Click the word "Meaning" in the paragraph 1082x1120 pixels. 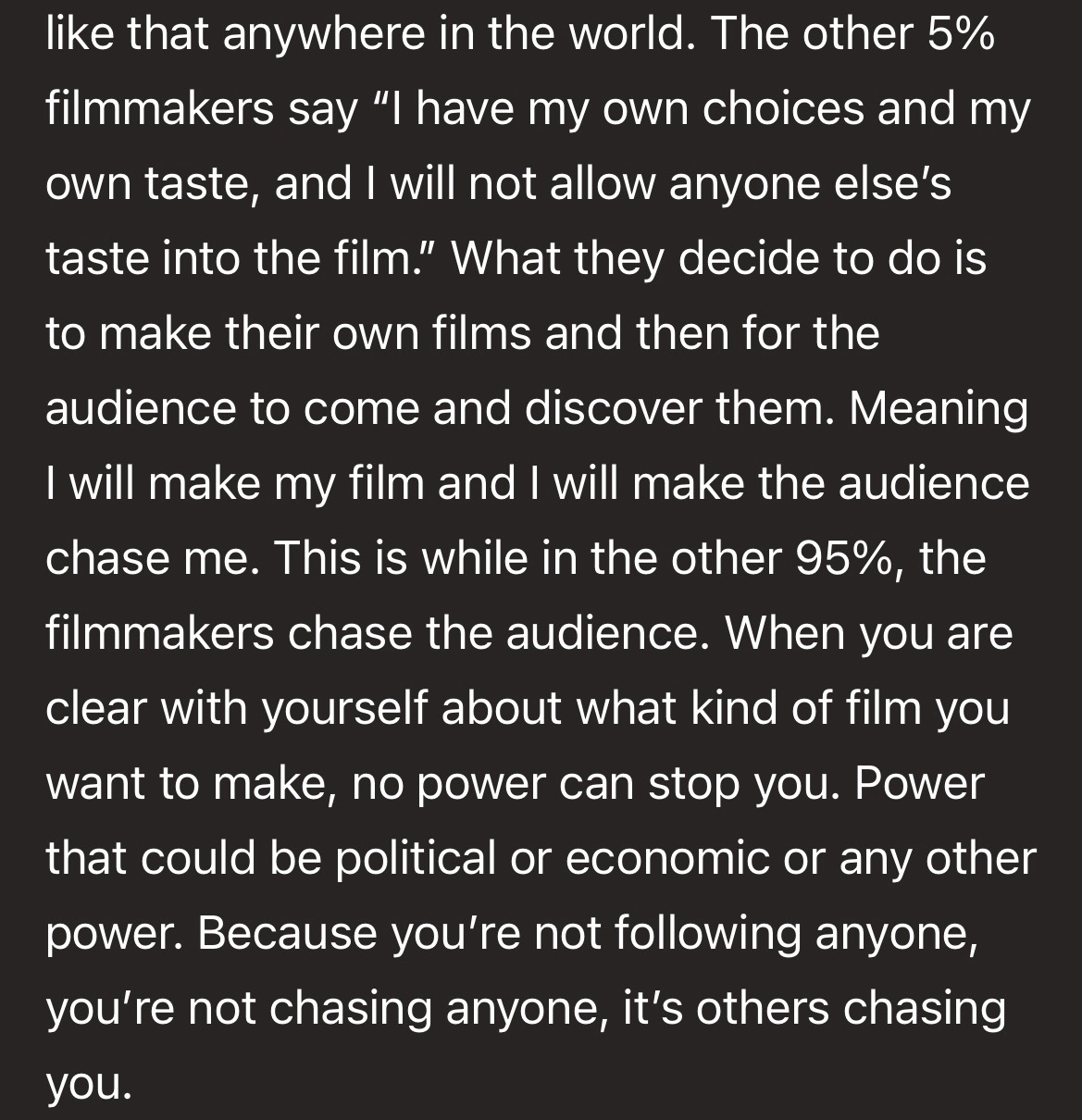coord(938,408)
